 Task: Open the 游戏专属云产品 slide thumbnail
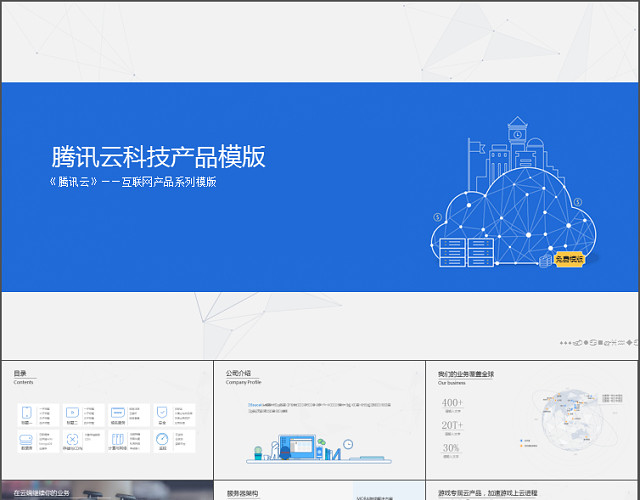point(532,491)
